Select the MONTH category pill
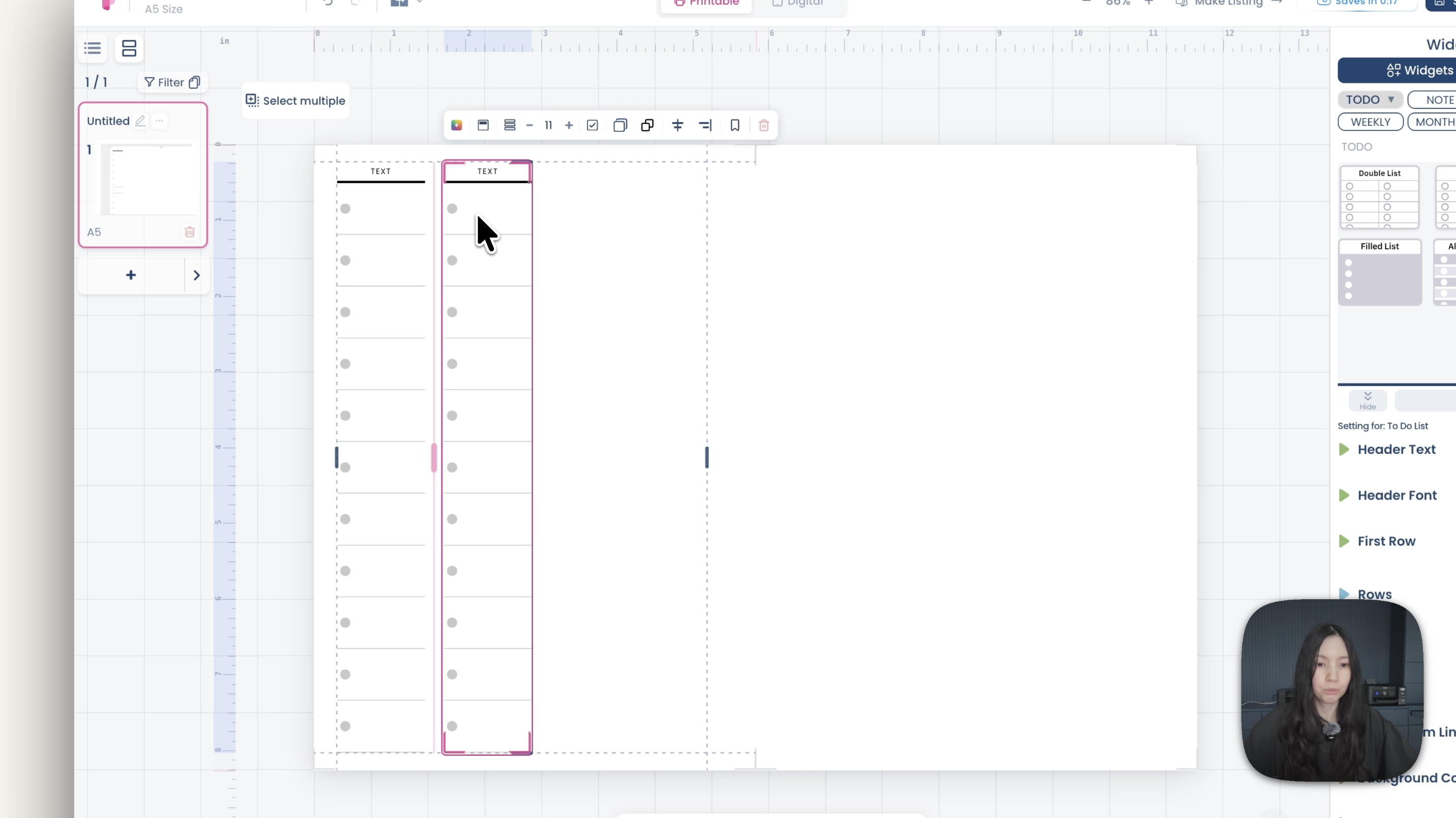1456x818 pixels. (x=1432, y=122)
